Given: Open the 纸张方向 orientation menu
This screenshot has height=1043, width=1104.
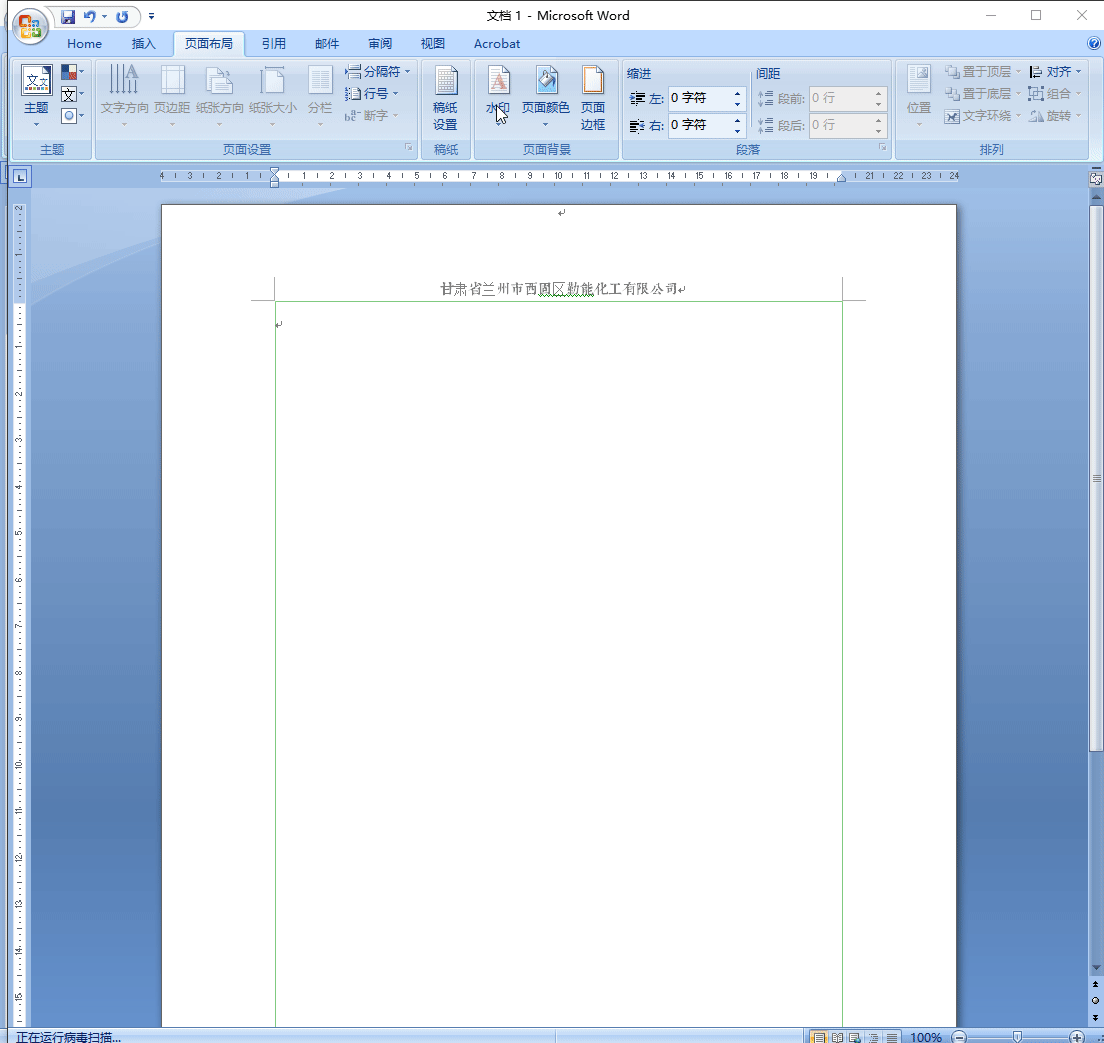Looking at the screenshot, I should pyautogui.click(x=220, y=96).
